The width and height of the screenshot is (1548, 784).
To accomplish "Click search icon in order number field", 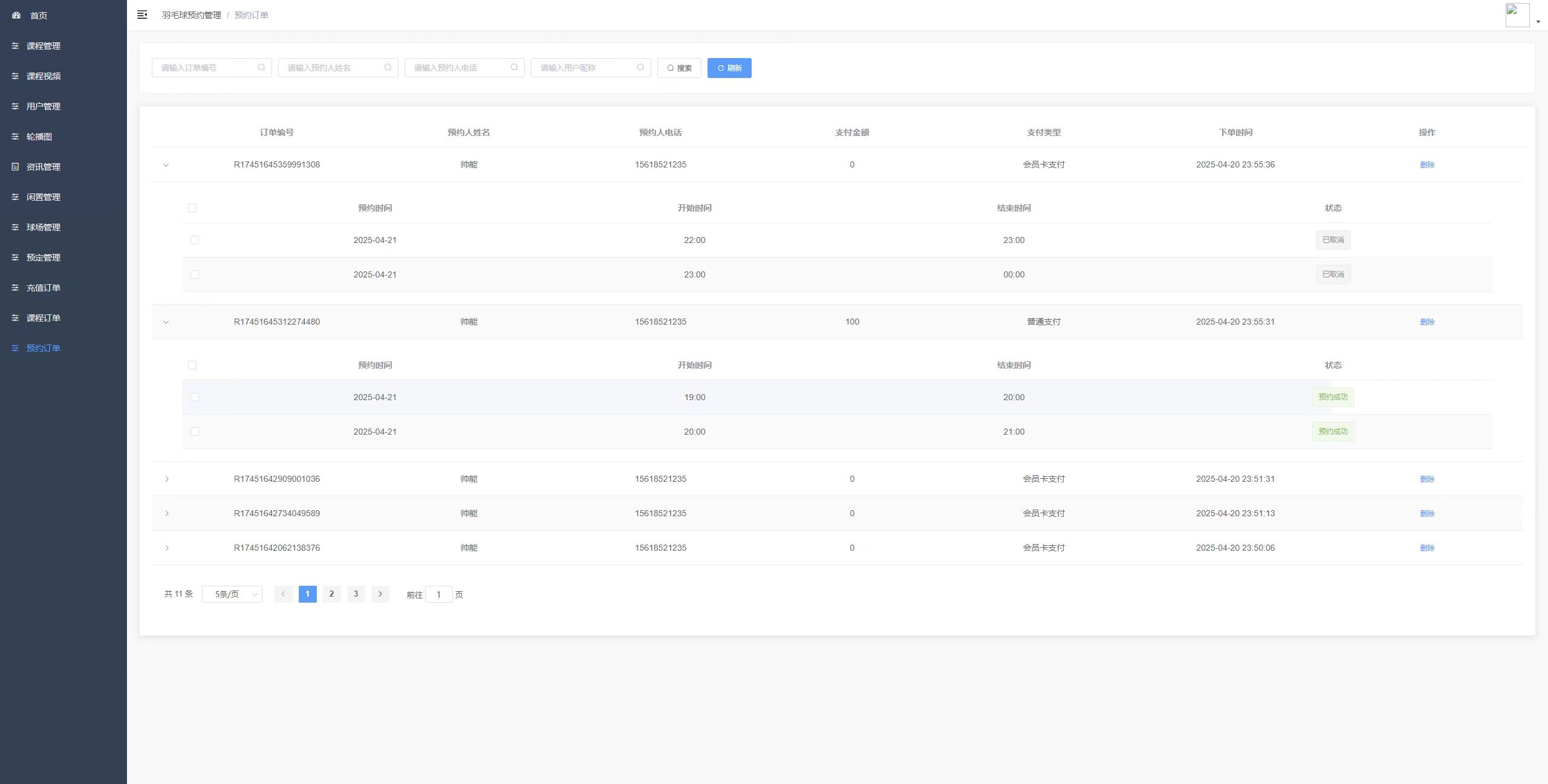I will 261,67.
